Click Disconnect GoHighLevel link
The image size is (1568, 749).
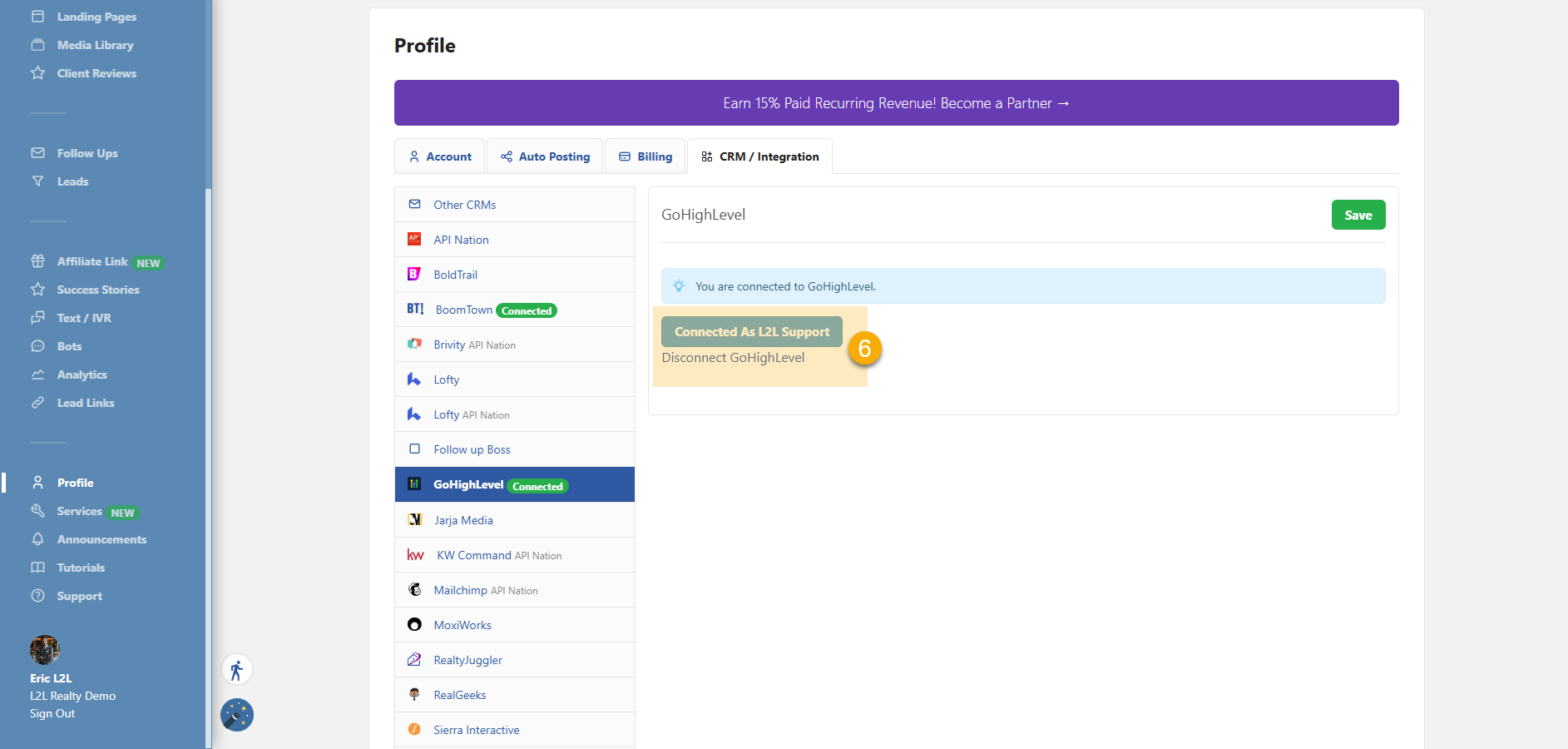pyautogui.click(x=733, y=358)
